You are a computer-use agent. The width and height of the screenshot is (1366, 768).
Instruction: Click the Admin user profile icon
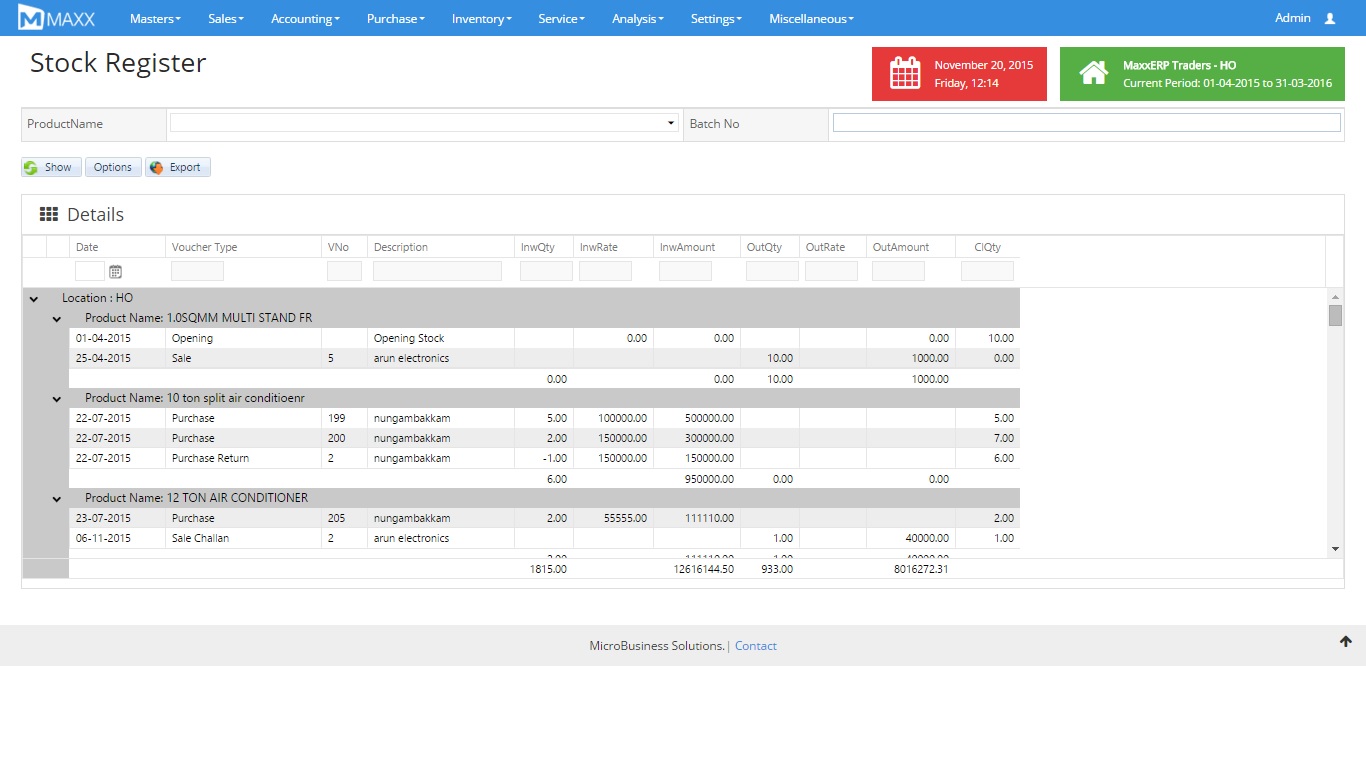click(1329, 18)
